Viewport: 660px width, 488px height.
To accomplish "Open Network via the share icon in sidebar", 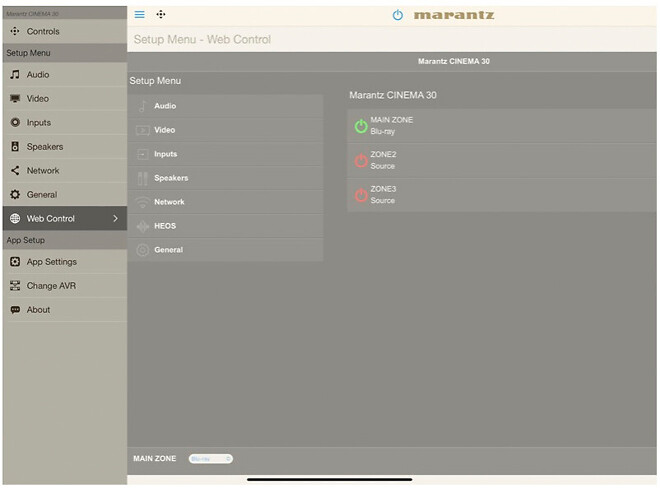I will tap(15, 171).
